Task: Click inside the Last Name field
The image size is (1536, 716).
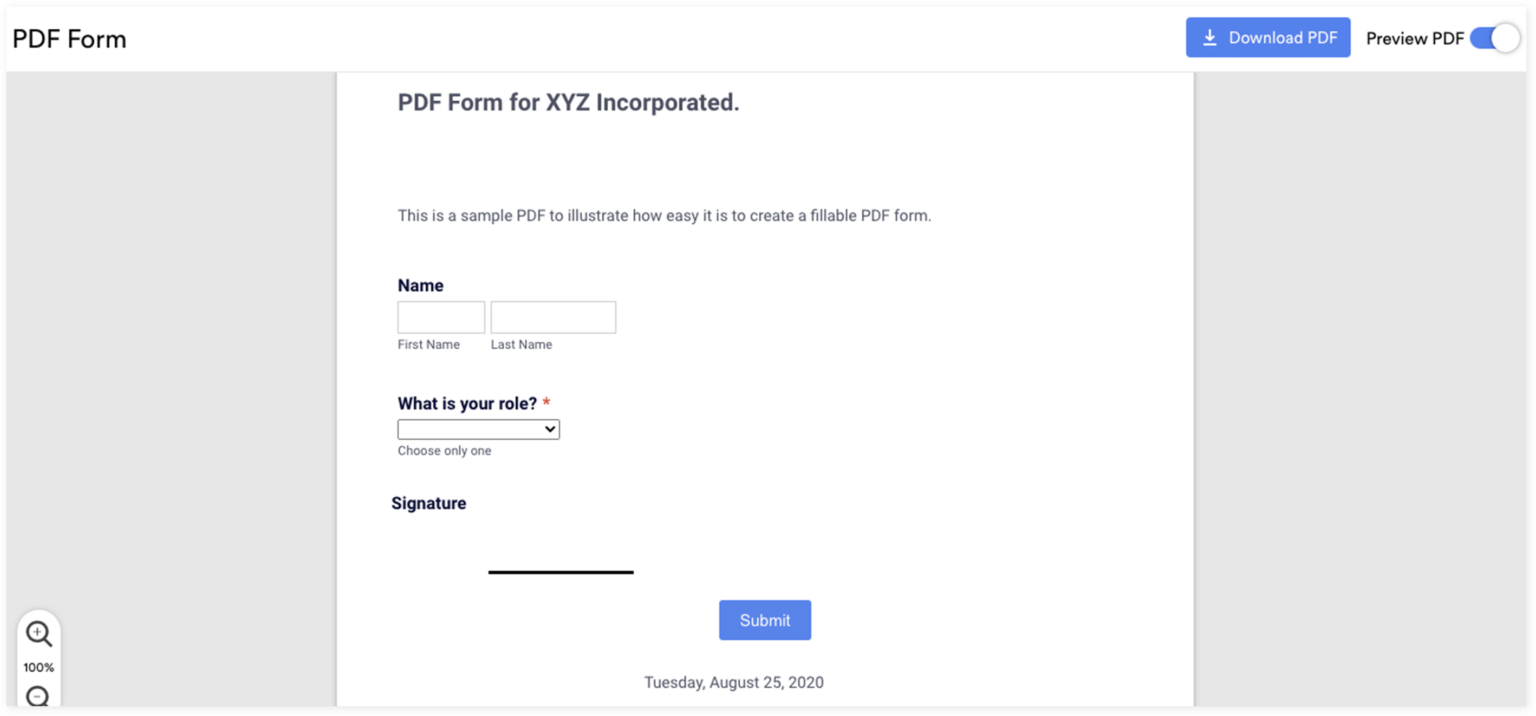Action: pos(552,316)
